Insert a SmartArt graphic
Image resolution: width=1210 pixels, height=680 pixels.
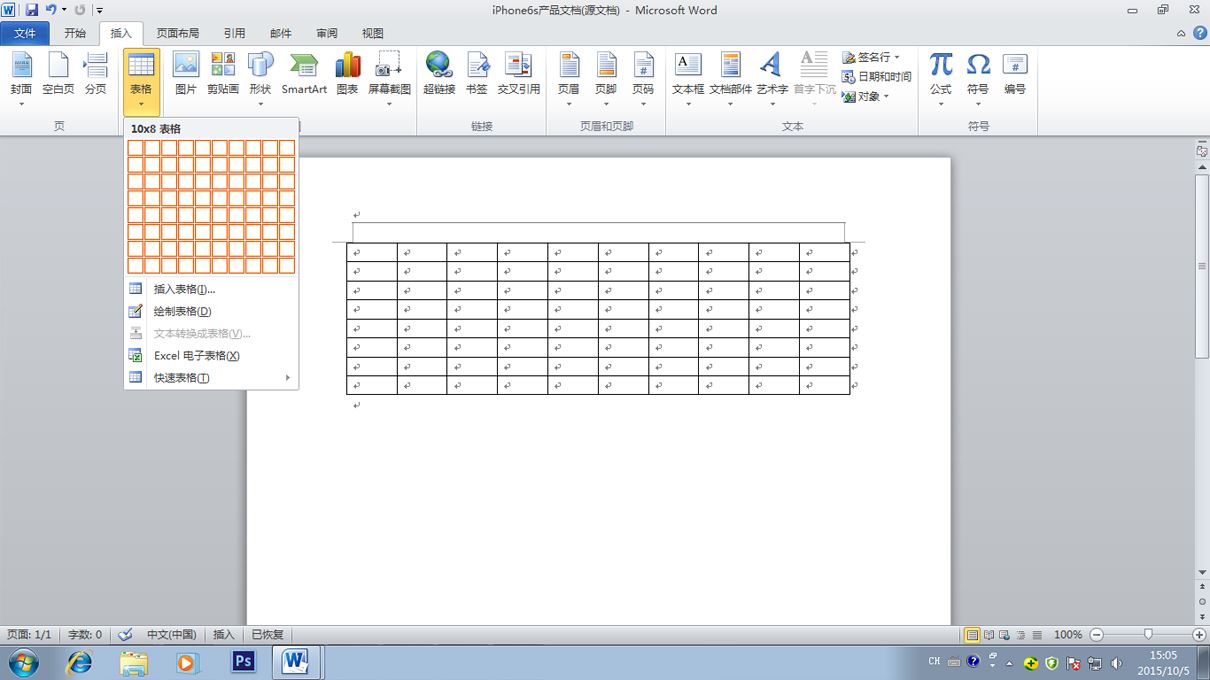click(304, 73)
